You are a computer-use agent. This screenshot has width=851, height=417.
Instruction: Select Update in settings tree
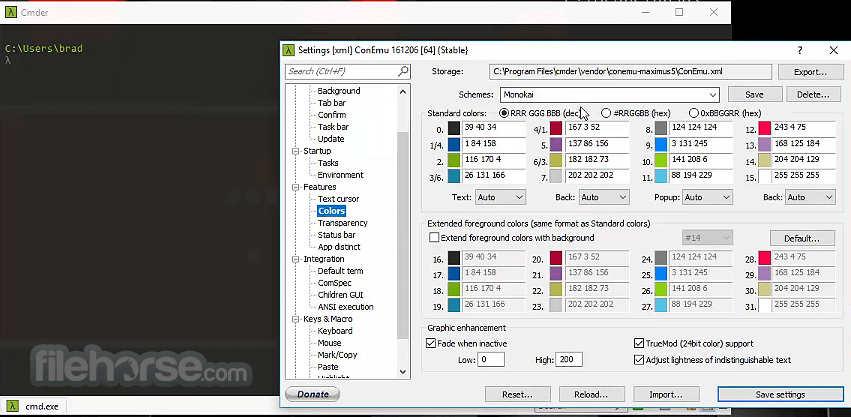[x=331, y=138]
